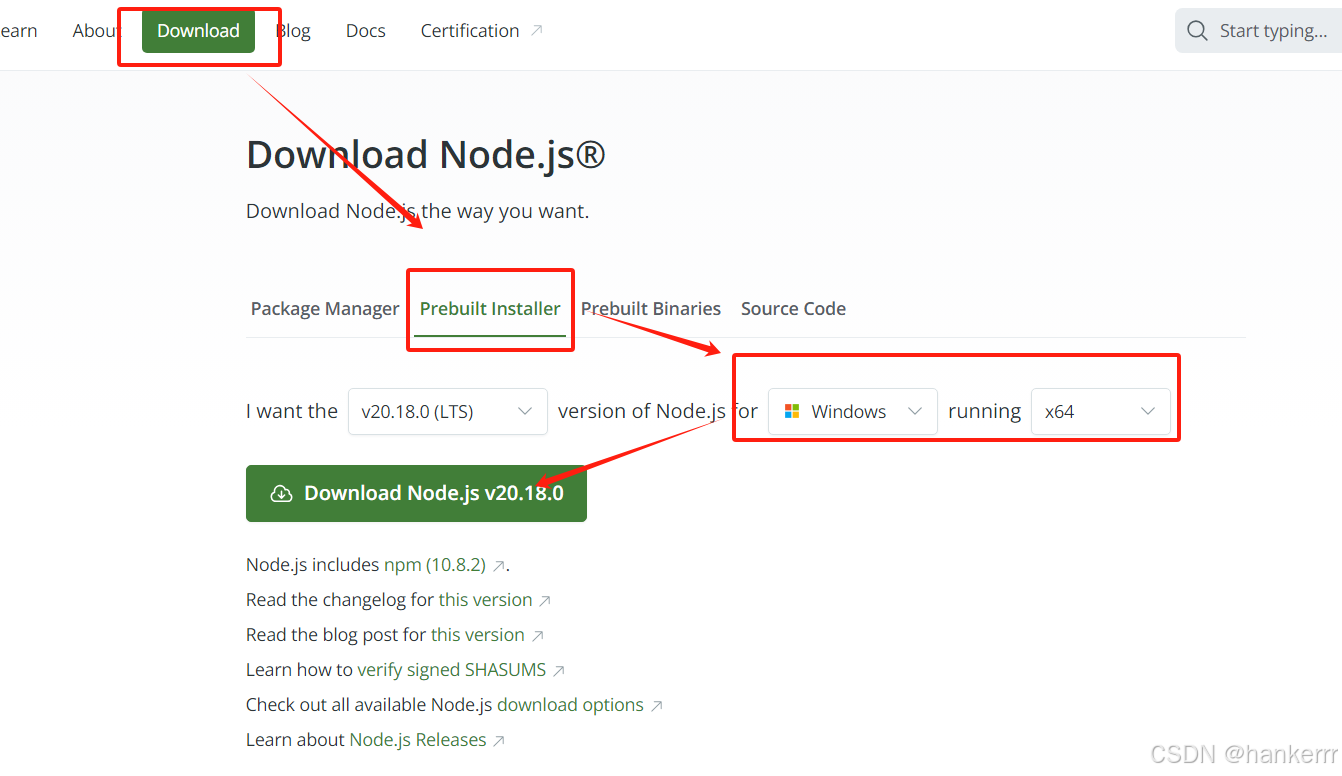Open the npm (10.8.2) link
The image size is (1342, 776).
pyautogui.click(x=435, y=565)
